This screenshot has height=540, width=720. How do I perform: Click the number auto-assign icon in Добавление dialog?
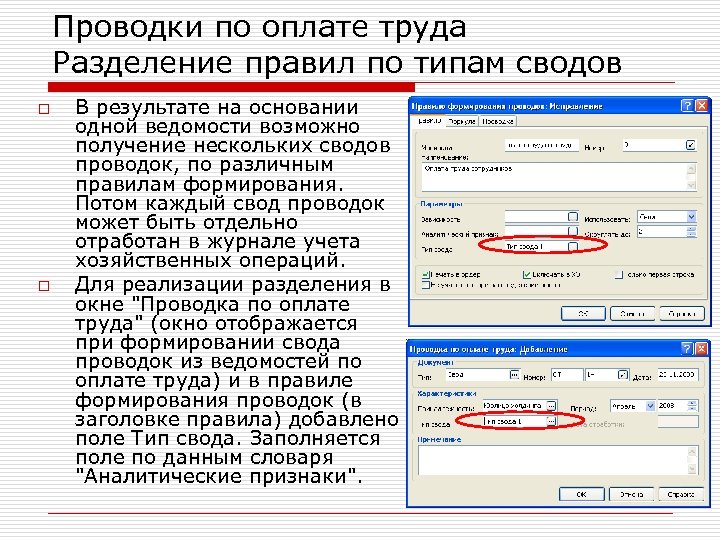(623, 375)
